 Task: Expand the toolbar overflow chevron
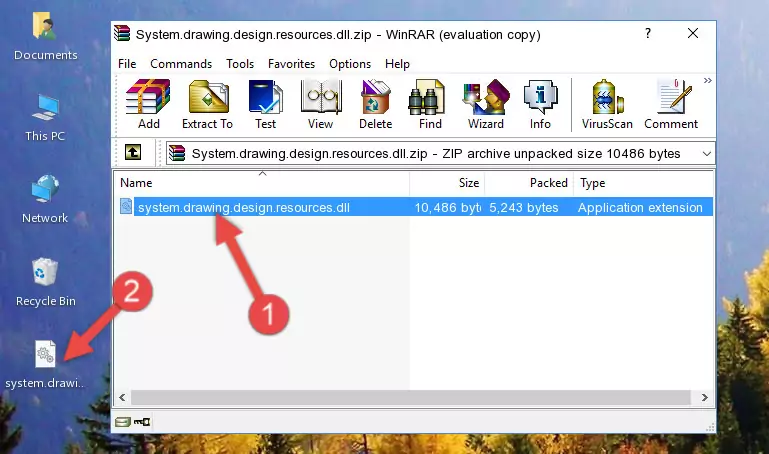coord(707,80)
